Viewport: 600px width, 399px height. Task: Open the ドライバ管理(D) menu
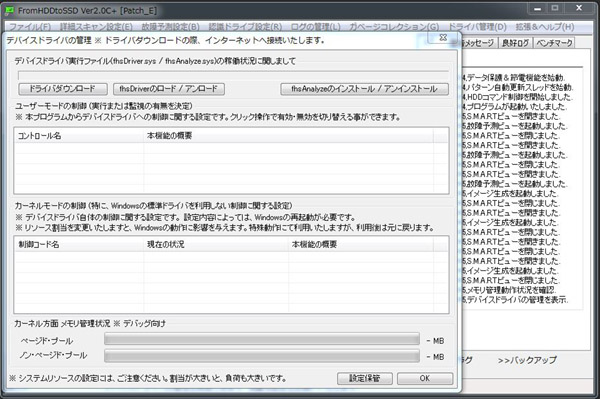coord(477,27)
